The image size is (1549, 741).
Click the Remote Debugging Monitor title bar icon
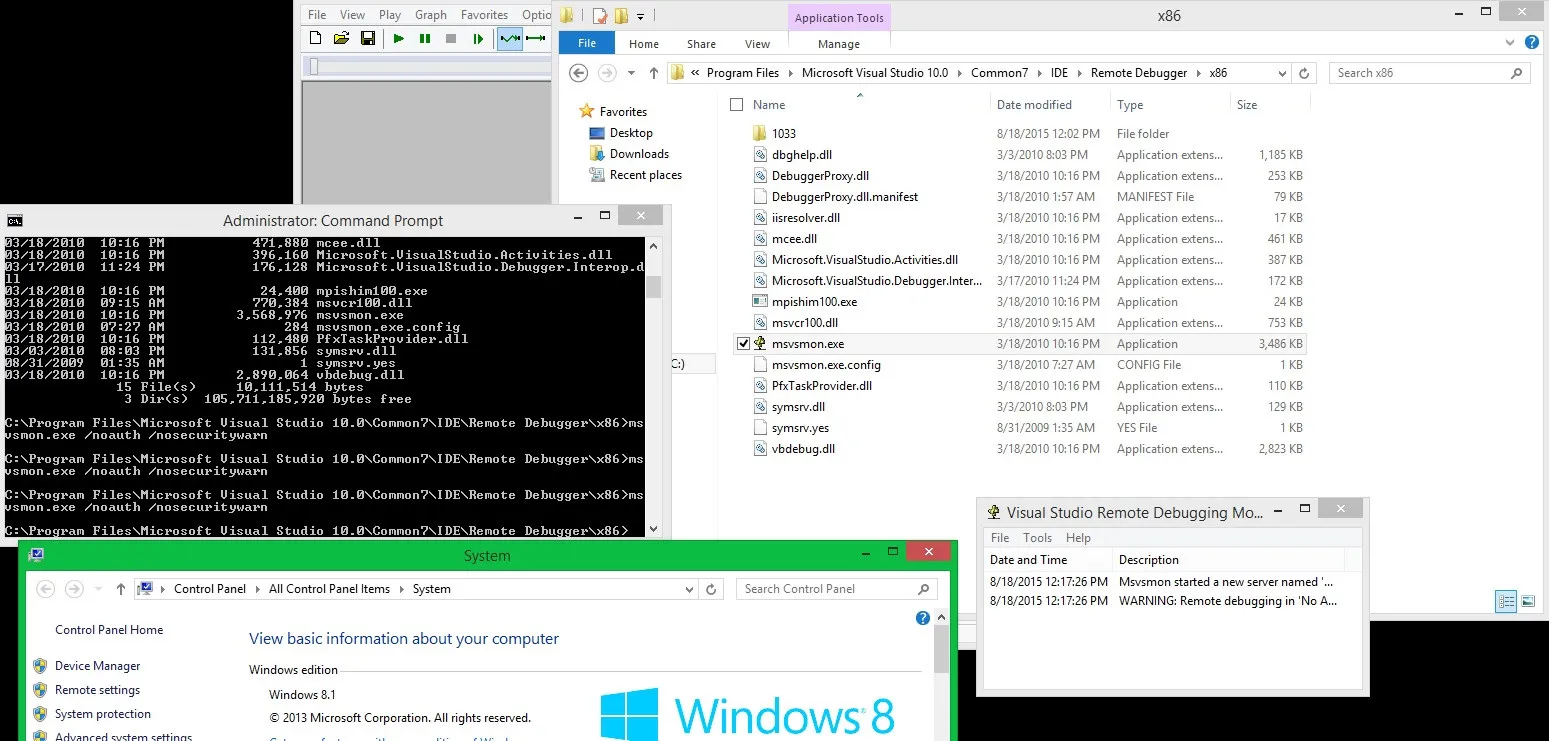point(993,513)
